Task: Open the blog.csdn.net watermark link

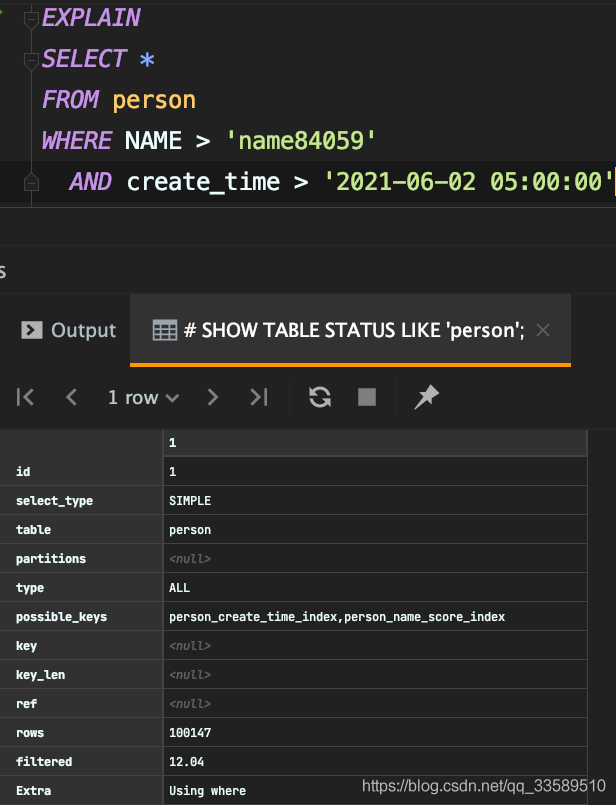Action: click(484, 786)
